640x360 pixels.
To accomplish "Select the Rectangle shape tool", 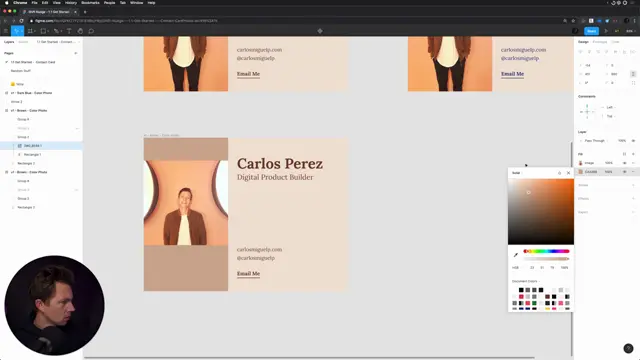I will [x=44, y=31].
